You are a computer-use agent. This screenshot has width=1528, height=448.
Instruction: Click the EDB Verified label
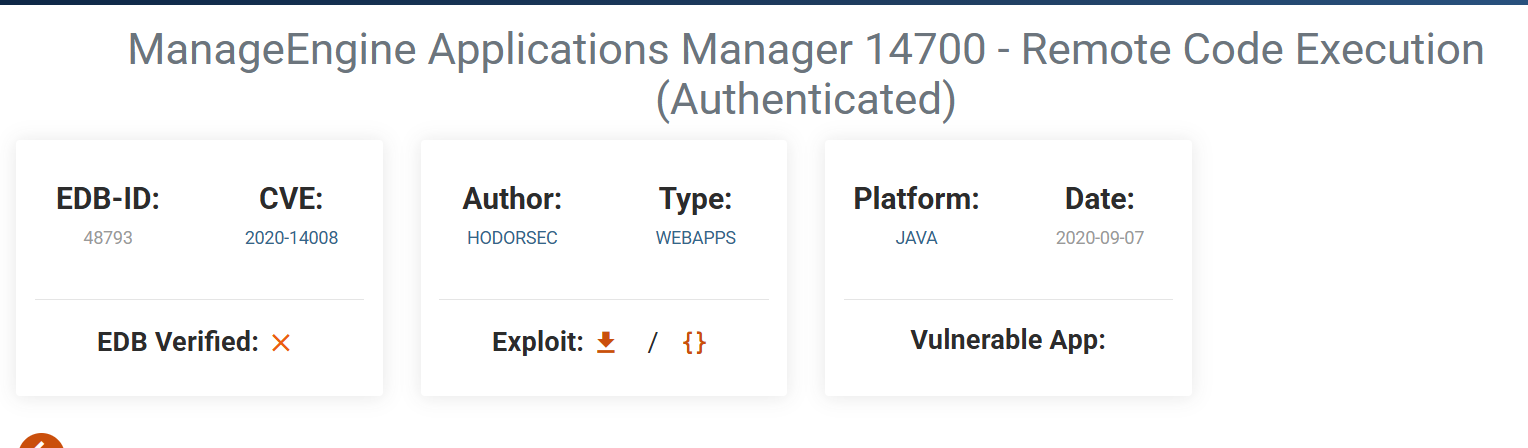tap(178, 342)
